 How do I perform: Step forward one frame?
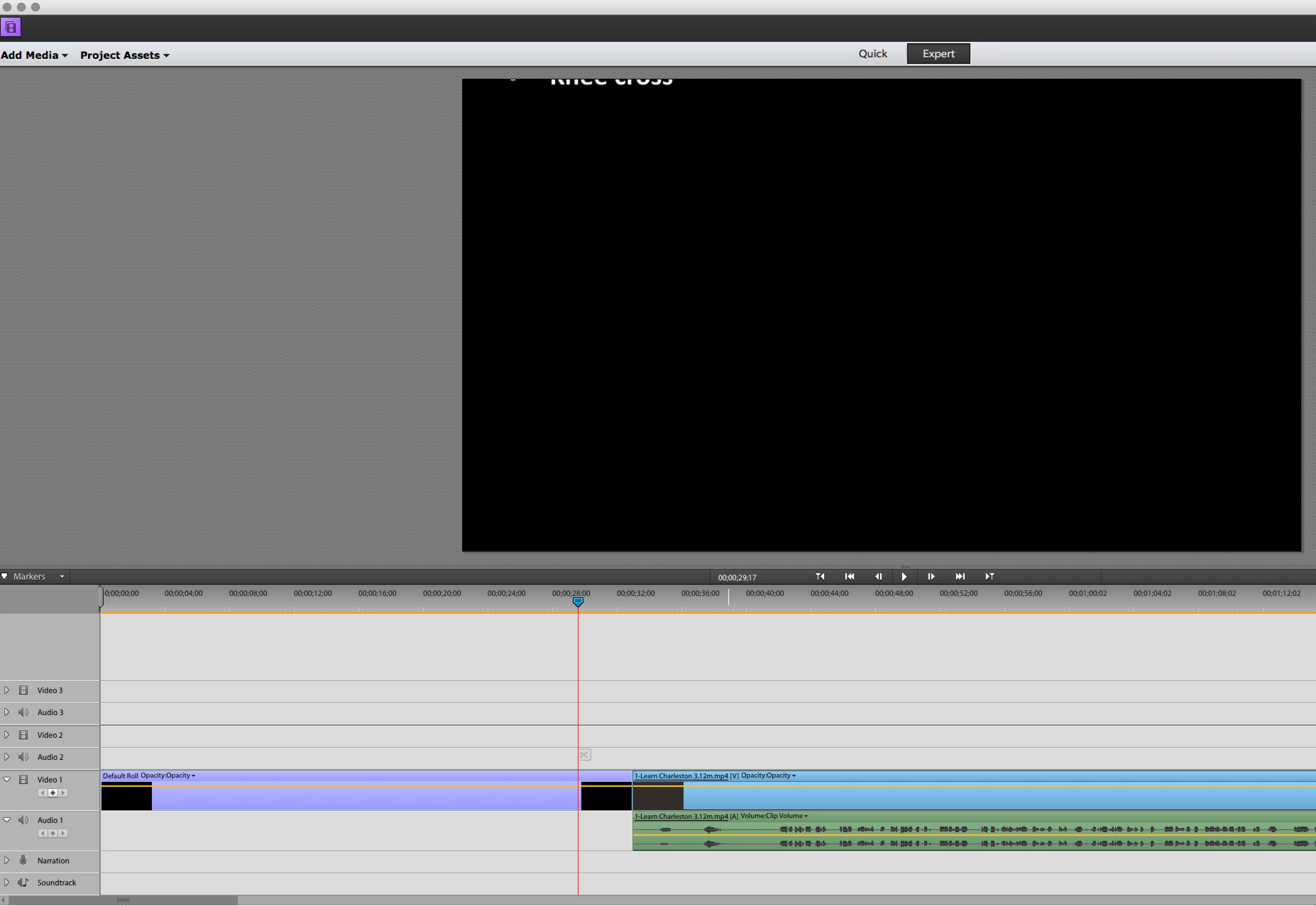tap(931, 577)
